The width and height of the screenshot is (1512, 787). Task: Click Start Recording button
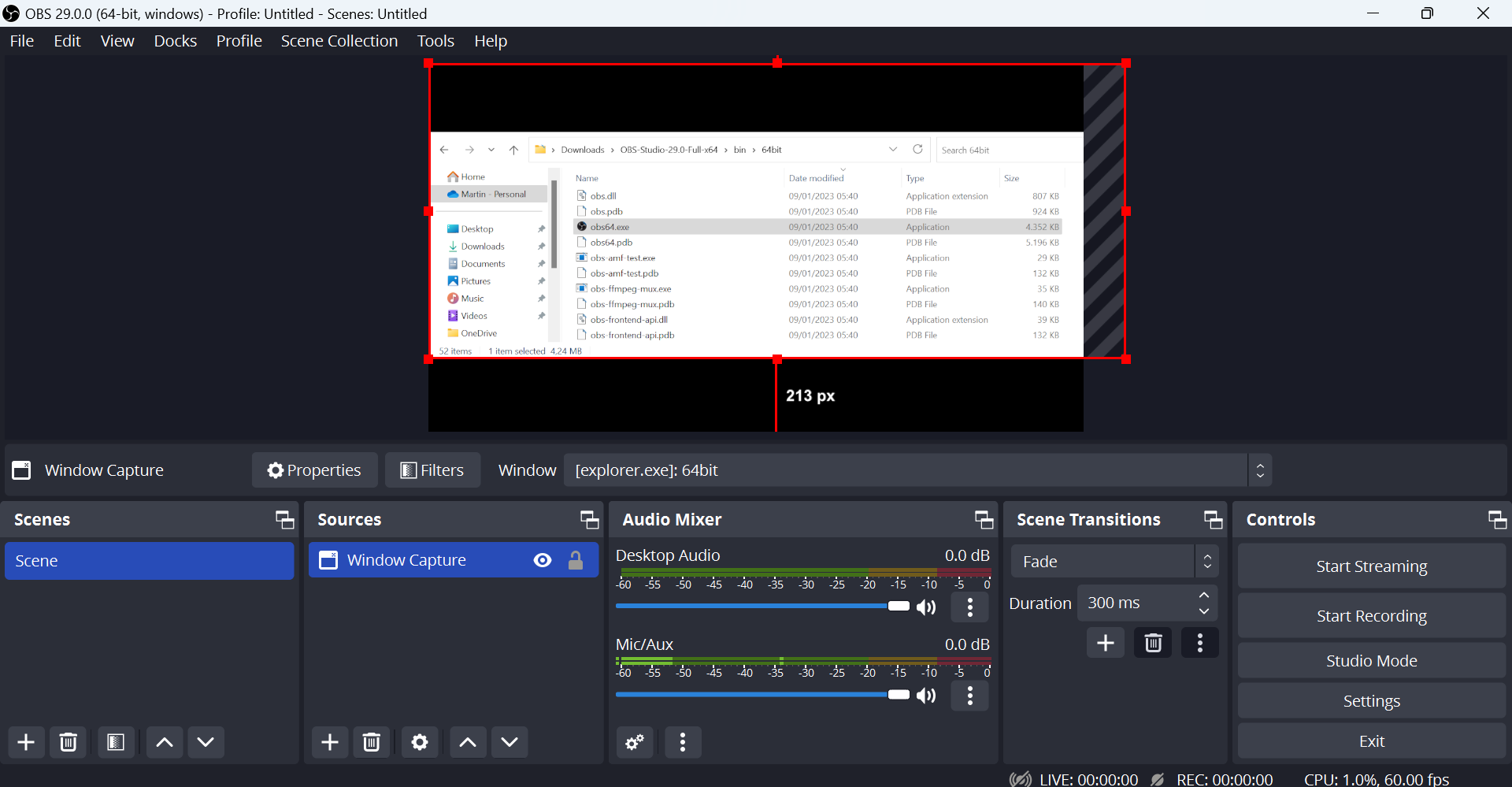point(1371,616)
